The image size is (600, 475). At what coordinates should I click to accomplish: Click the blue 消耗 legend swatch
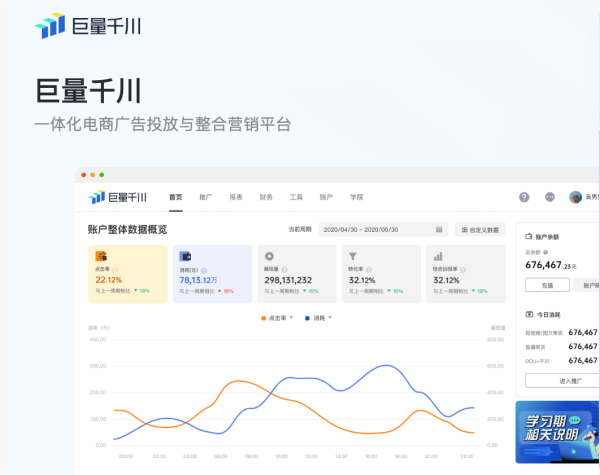tap(307, 318)
